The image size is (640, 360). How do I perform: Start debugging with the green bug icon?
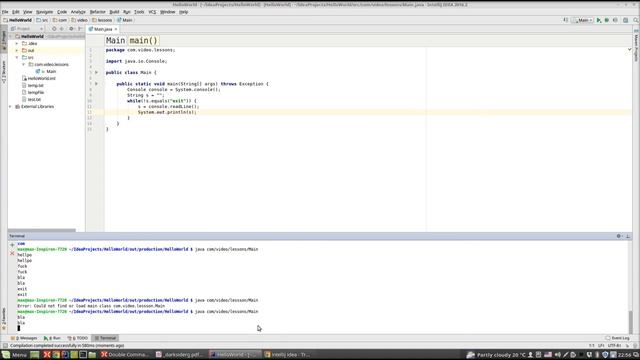(x=607, y=20)
